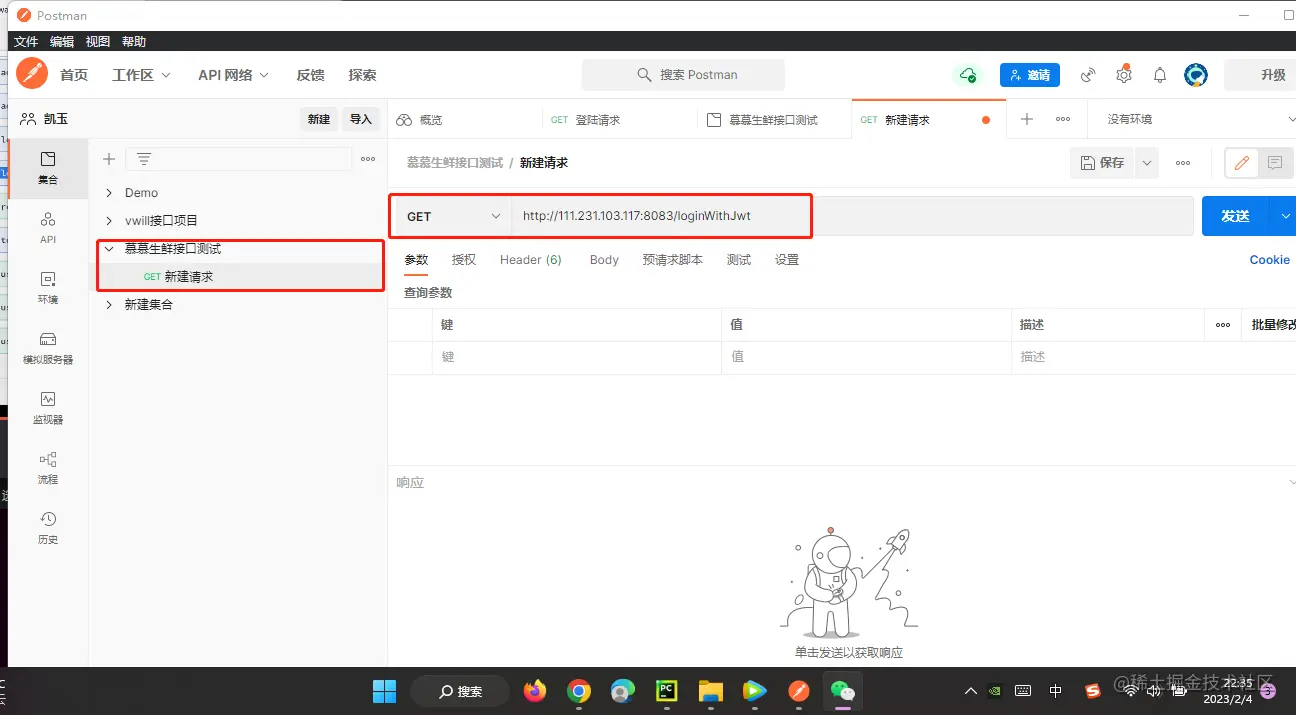The width and height of the screenshot is (1296, 715).
Task: Click the collections filter icon
Action: 144,159
